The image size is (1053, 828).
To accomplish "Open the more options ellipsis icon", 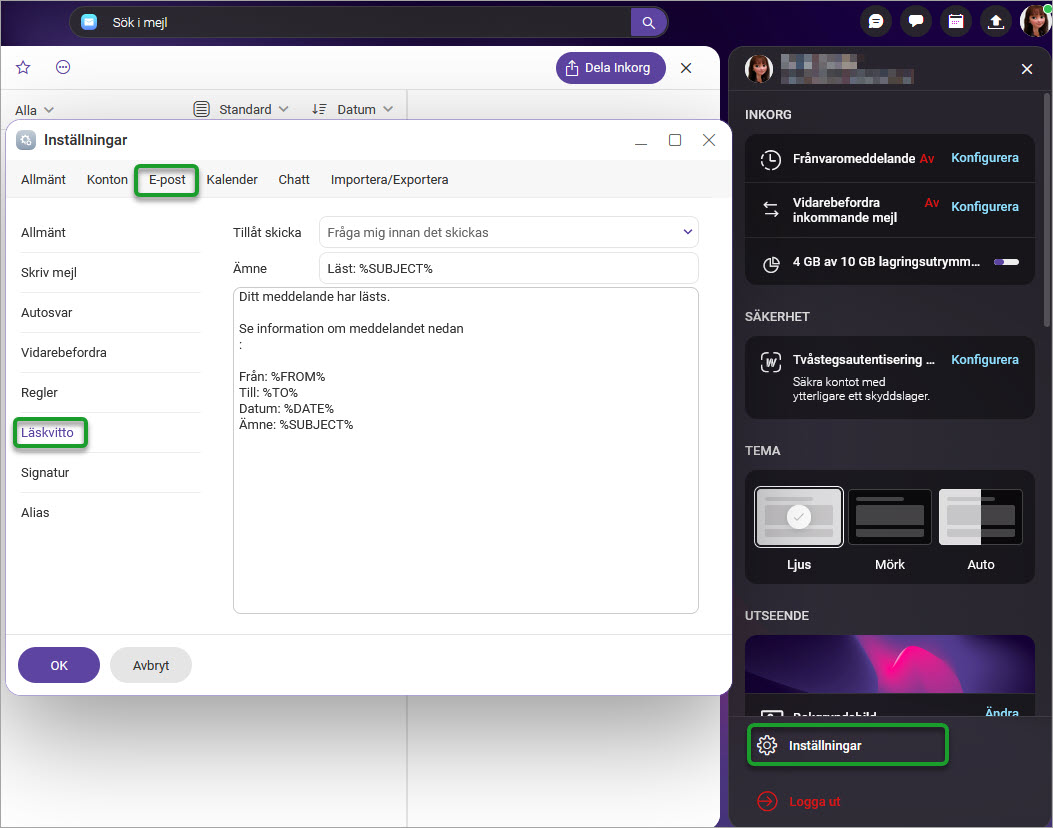I will [x=63, y=67].
